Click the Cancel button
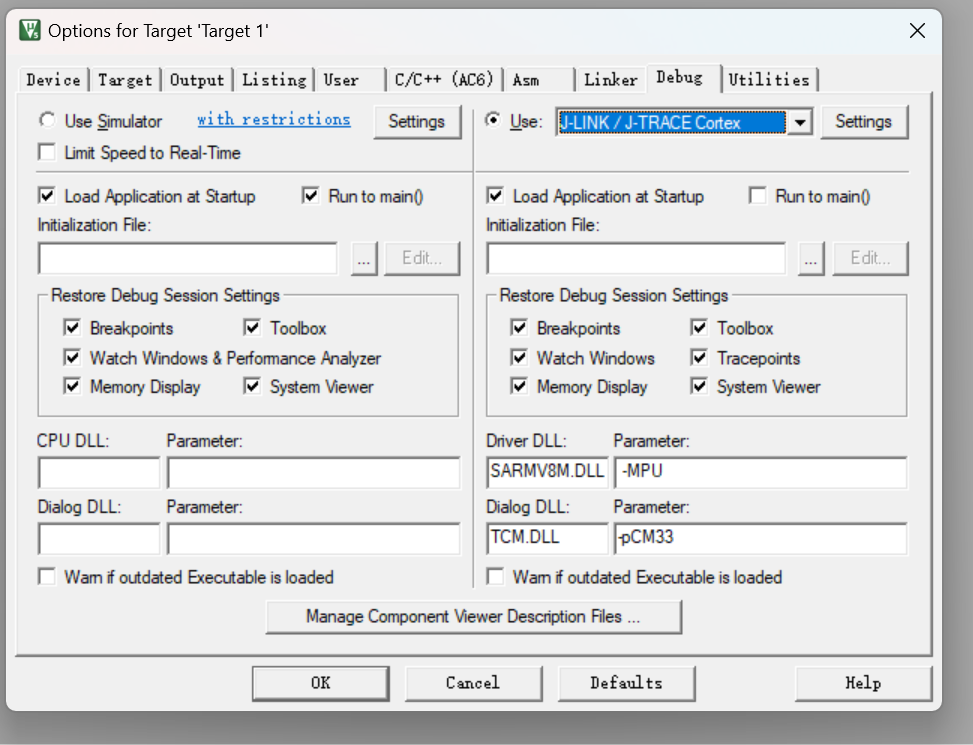Image resolution: width=973 pixels, height=745 pixels. click(473, 683)
